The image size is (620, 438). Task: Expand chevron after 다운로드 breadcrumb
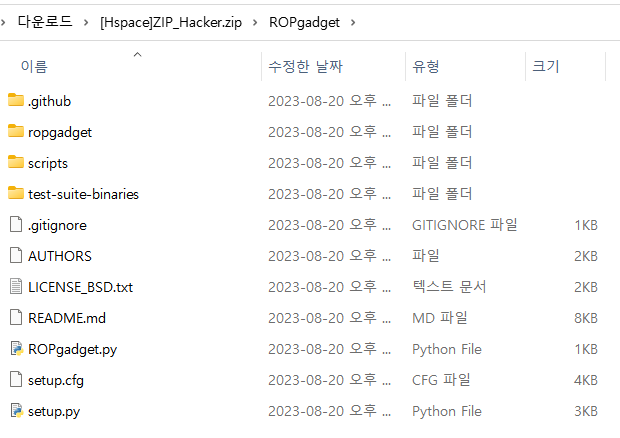click(86, 23)
